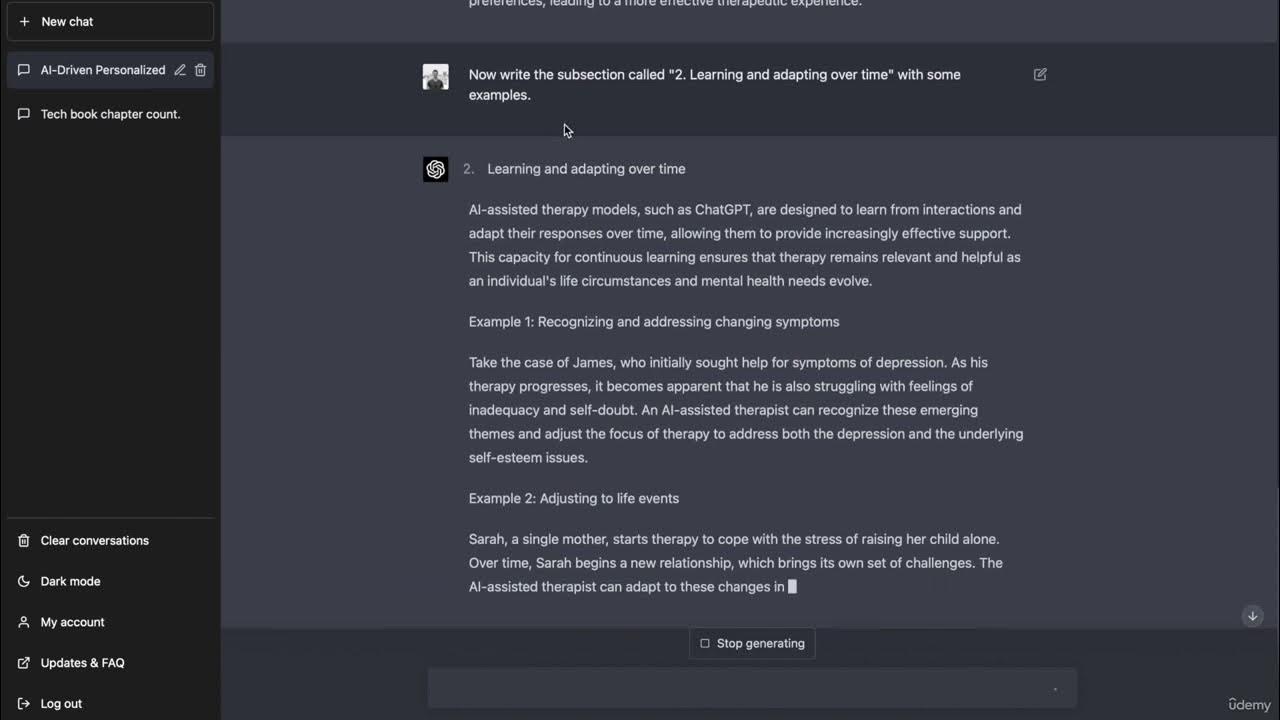The image size is (1280, 720).
Task: Open Updates & FAQ link
Action: 82,663
